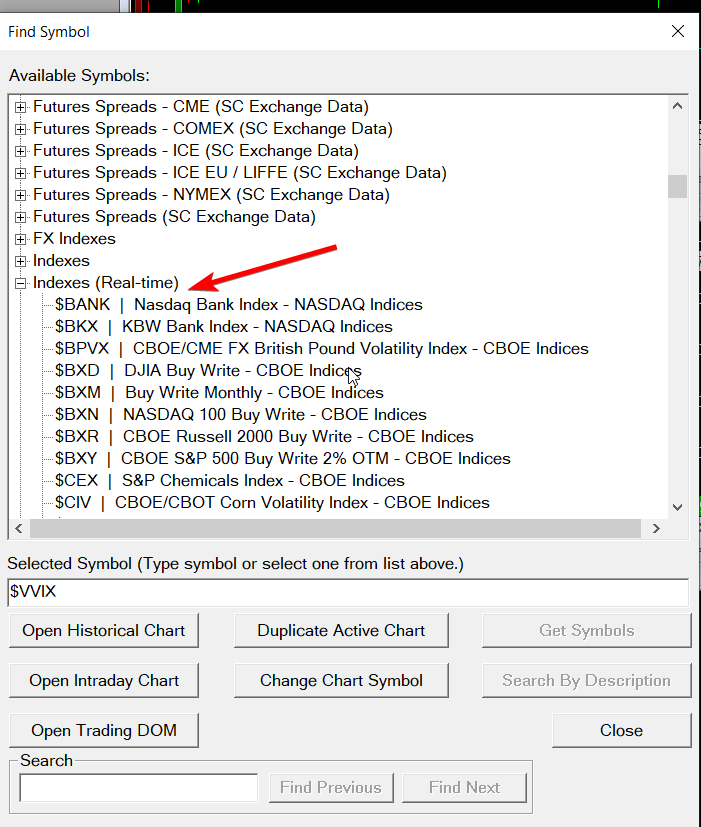The width and height of the screenshot is (701, 827).
Task: Close the Find Symbol dialog with X
Action: coord(678,31)
